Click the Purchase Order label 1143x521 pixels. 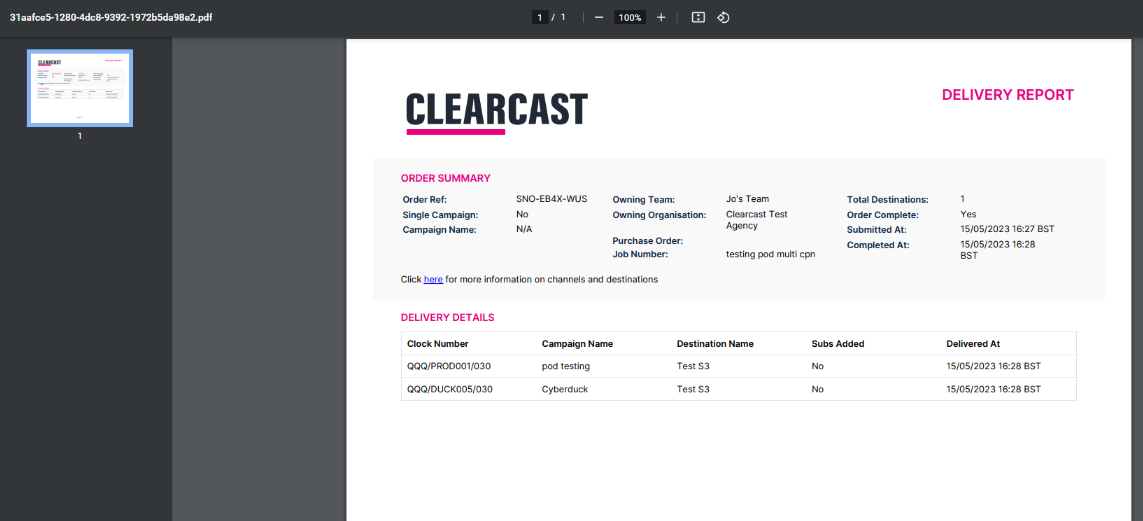pos(649,241)
